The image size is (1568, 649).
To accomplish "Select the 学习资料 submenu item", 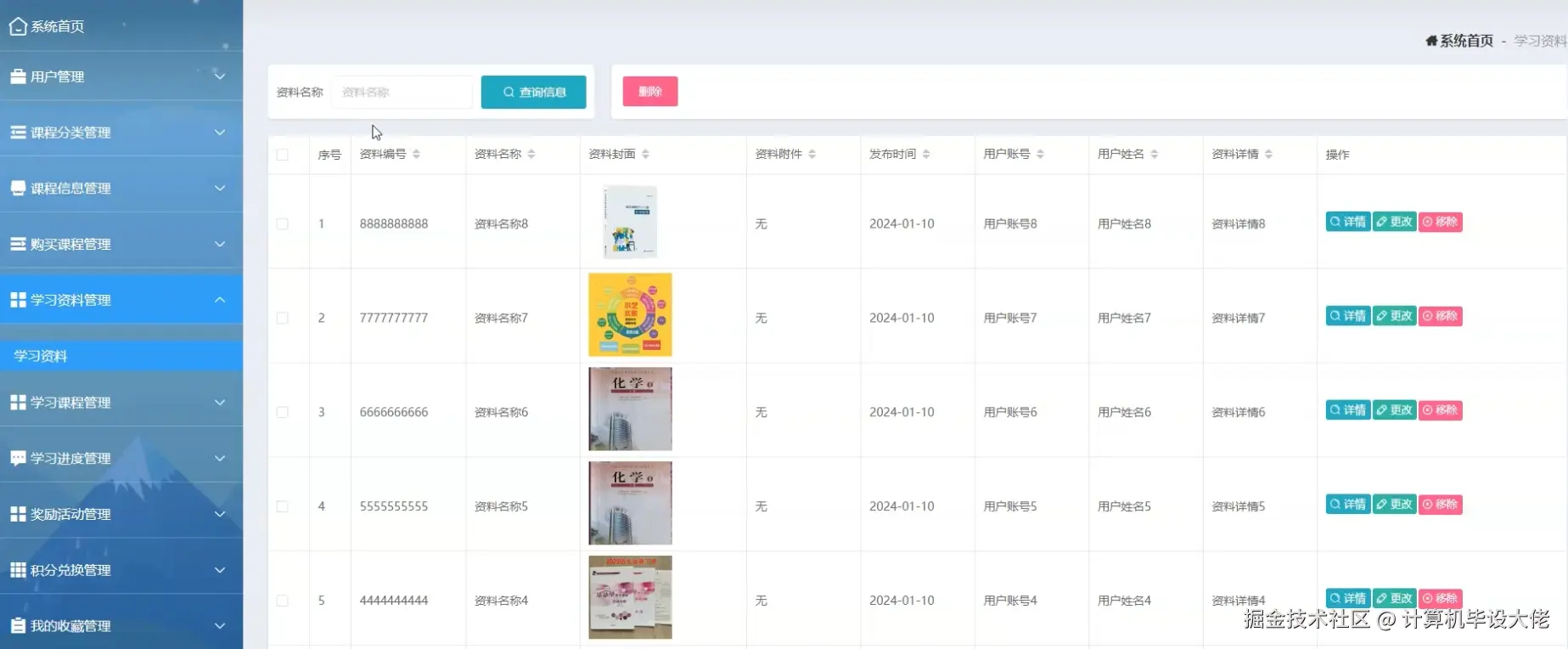I will pyautogui.click(x=121, y=356).
